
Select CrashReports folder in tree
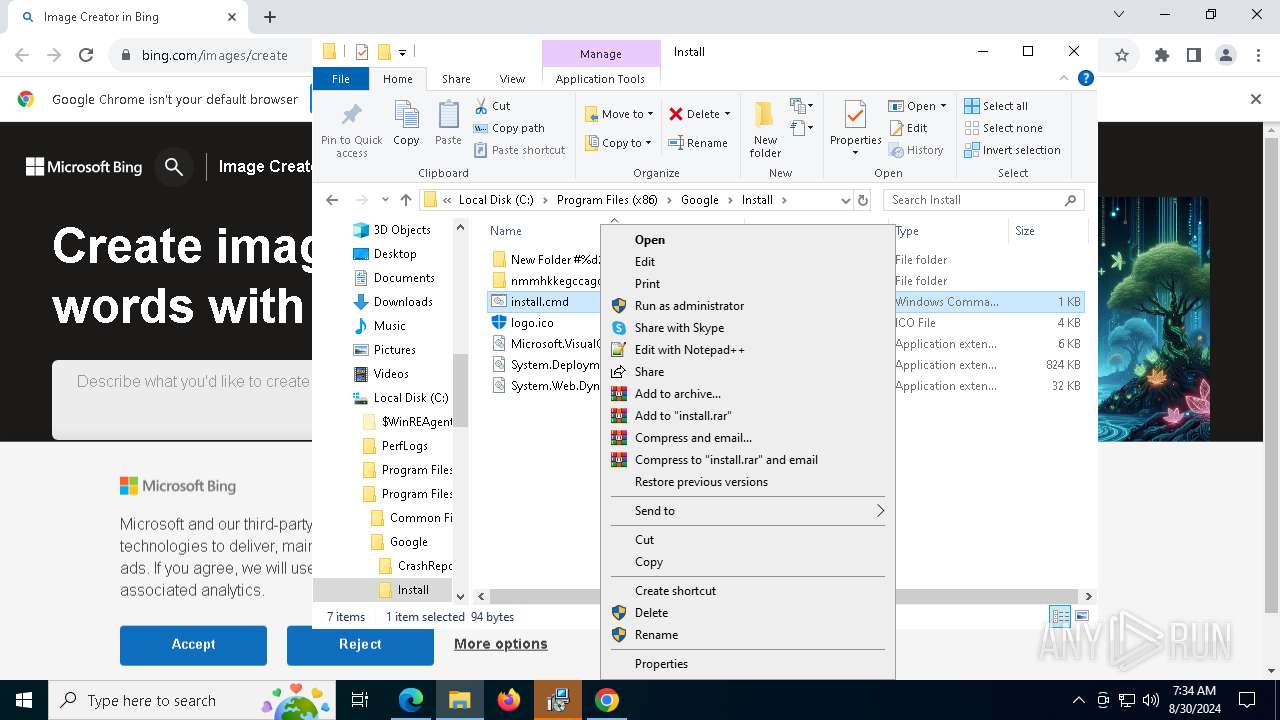(424, 566)
